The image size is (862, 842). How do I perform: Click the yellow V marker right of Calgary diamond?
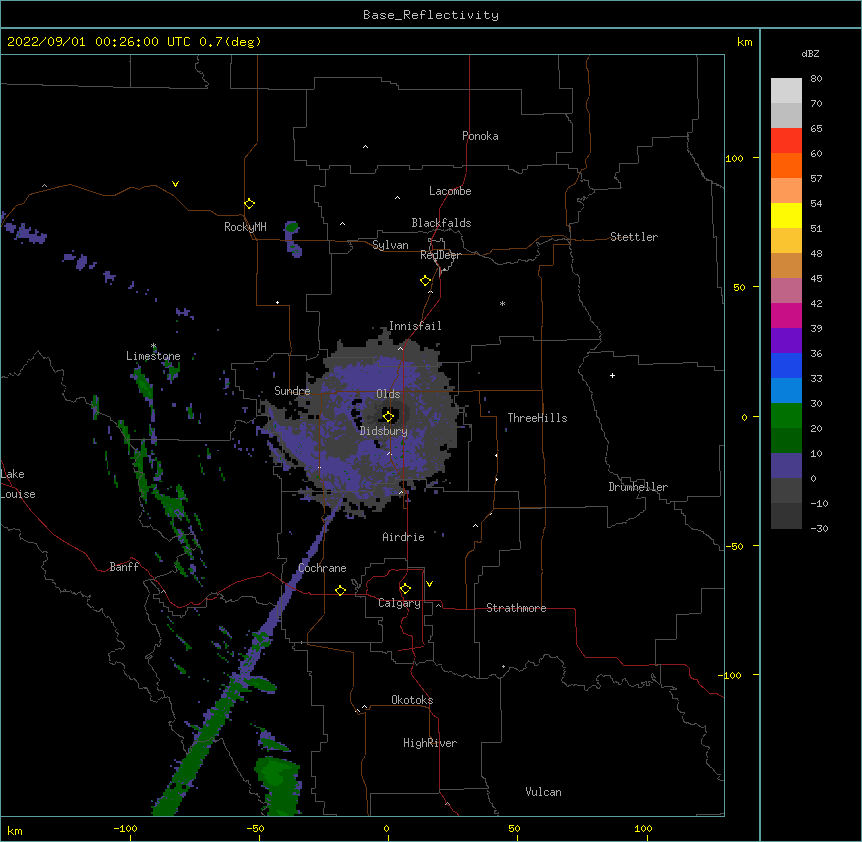pos(429,584)
